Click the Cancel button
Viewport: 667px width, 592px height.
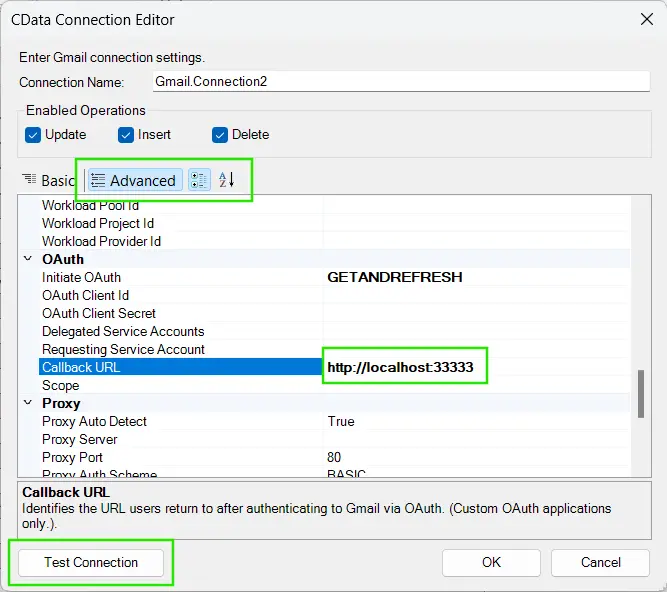(x=600, y=562)
